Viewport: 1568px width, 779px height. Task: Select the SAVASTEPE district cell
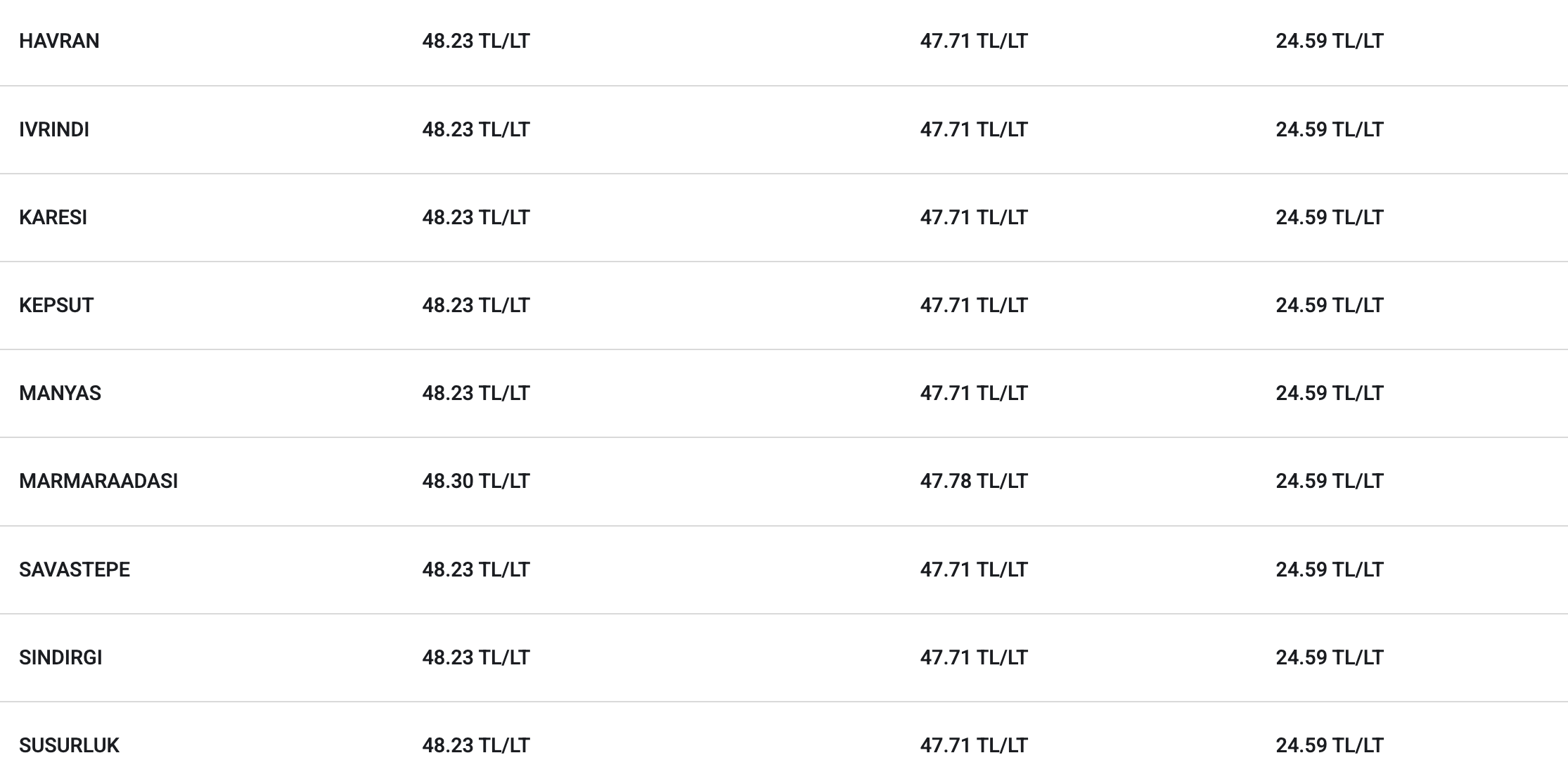(75, 569)
